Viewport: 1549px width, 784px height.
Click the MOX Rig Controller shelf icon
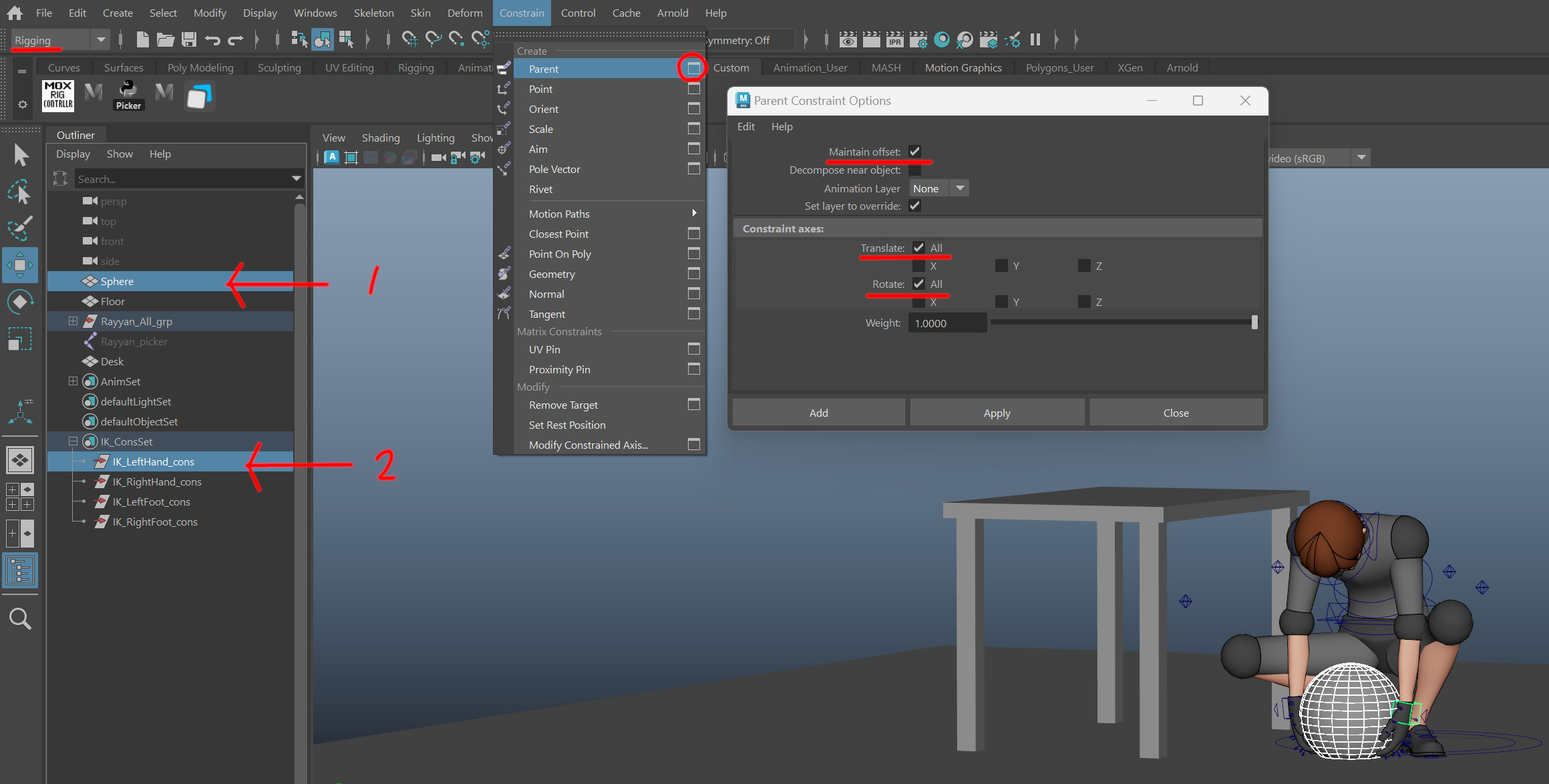coord(58,95)
